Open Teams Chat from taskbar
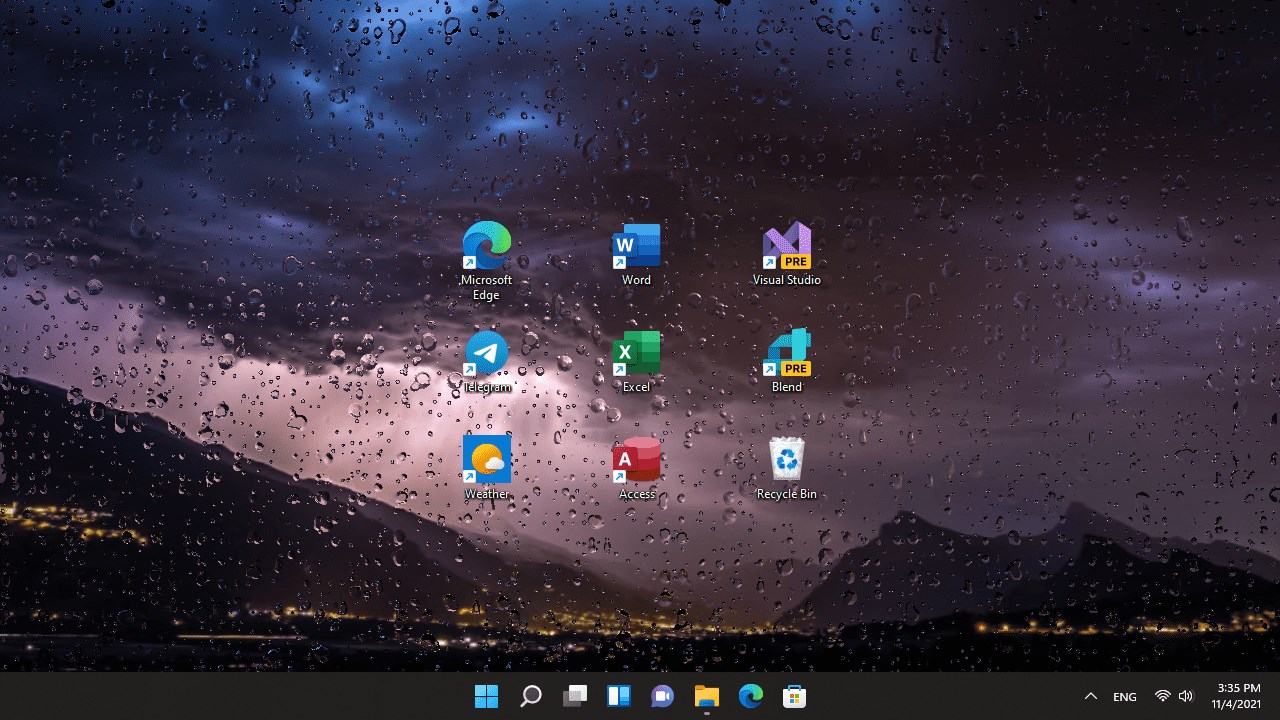Screen dimensions: 1280x720 662,696
